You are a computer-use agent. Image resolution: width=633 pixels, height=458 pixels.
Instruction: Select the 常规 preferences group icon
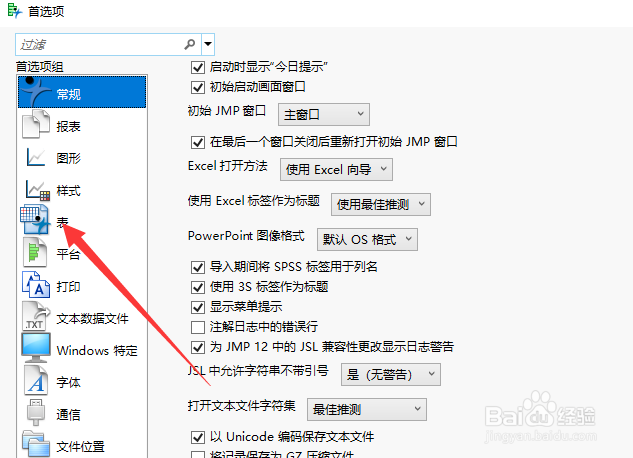[x=36, y=92]
